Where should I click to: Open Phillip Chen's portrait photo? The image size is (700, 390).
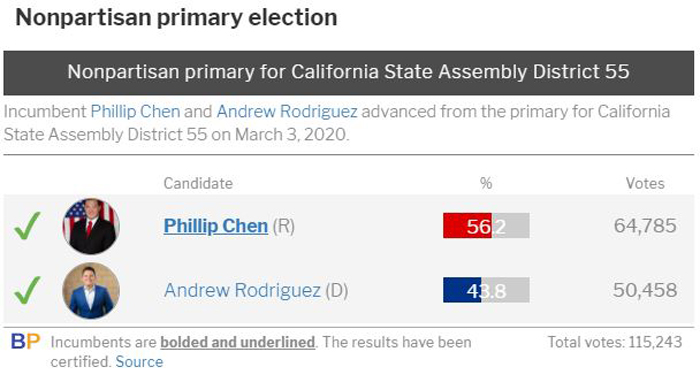91,226
